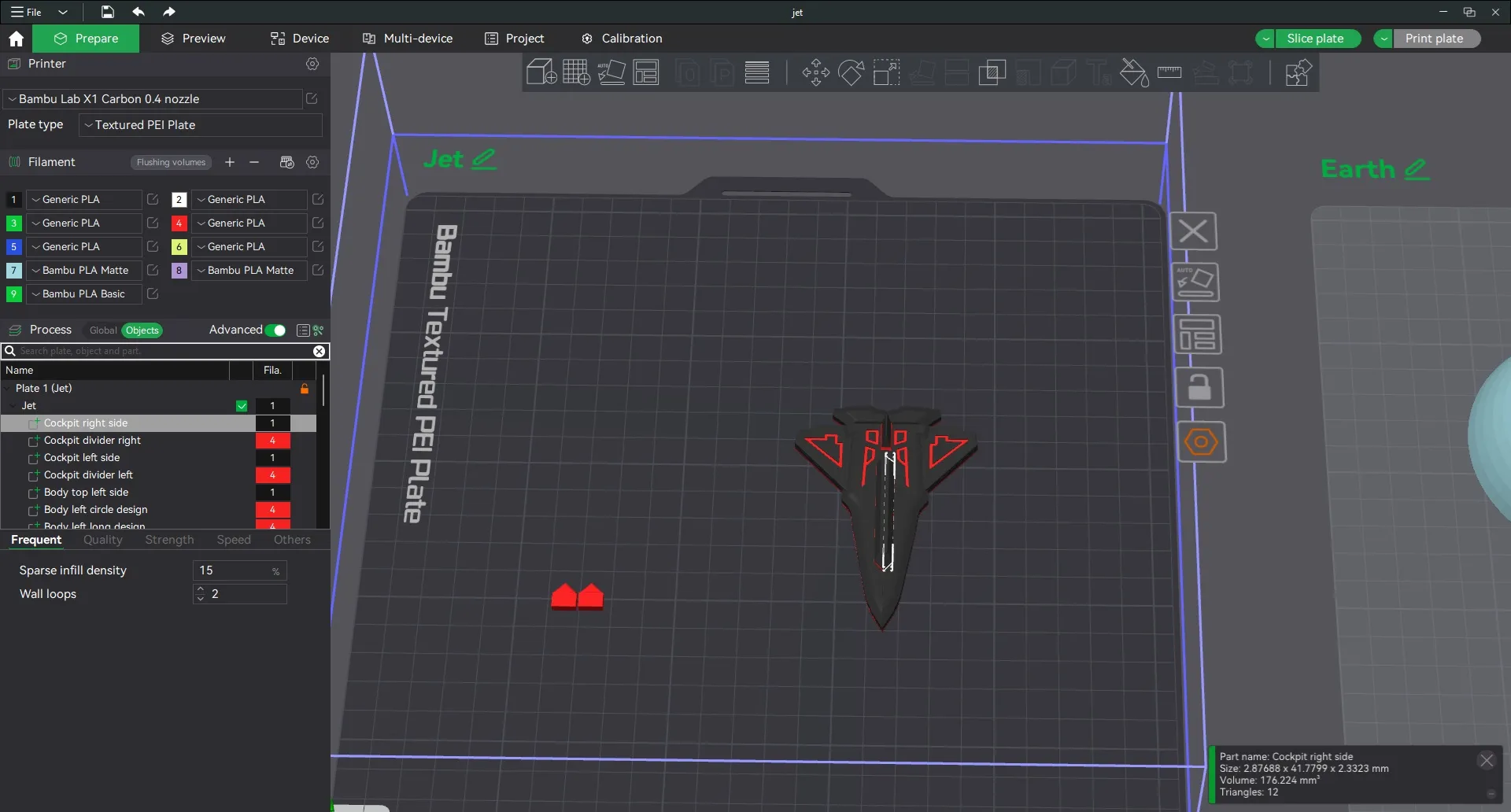Arrange objects on the Jet plate

[x=1197, y=335]
